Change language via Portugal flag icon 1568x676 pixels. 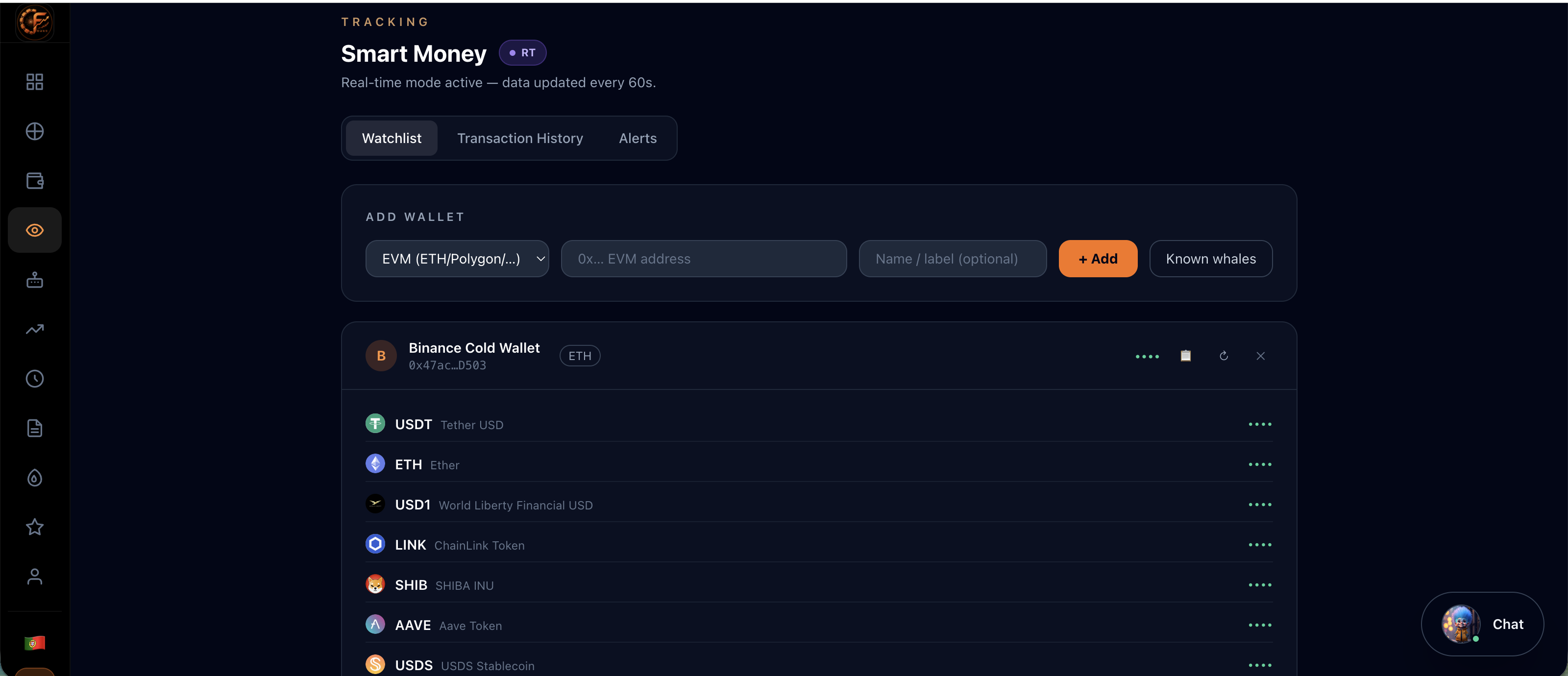click(35, 643)
